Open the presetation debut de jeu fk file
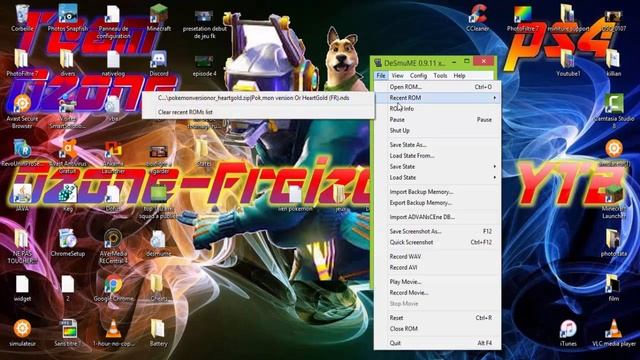 coord(204,24)
